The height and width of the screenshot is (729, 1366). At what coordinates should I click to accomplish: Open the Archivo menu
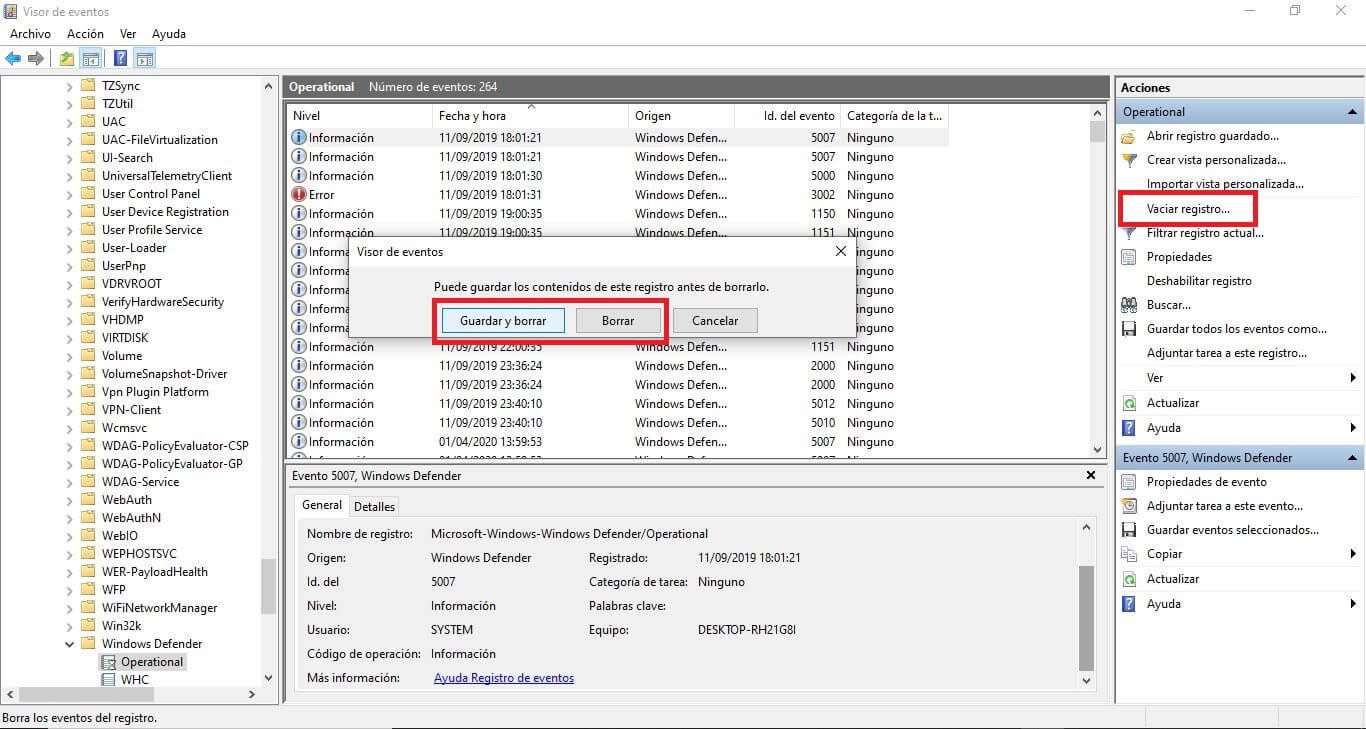click(x=30, y=34)
